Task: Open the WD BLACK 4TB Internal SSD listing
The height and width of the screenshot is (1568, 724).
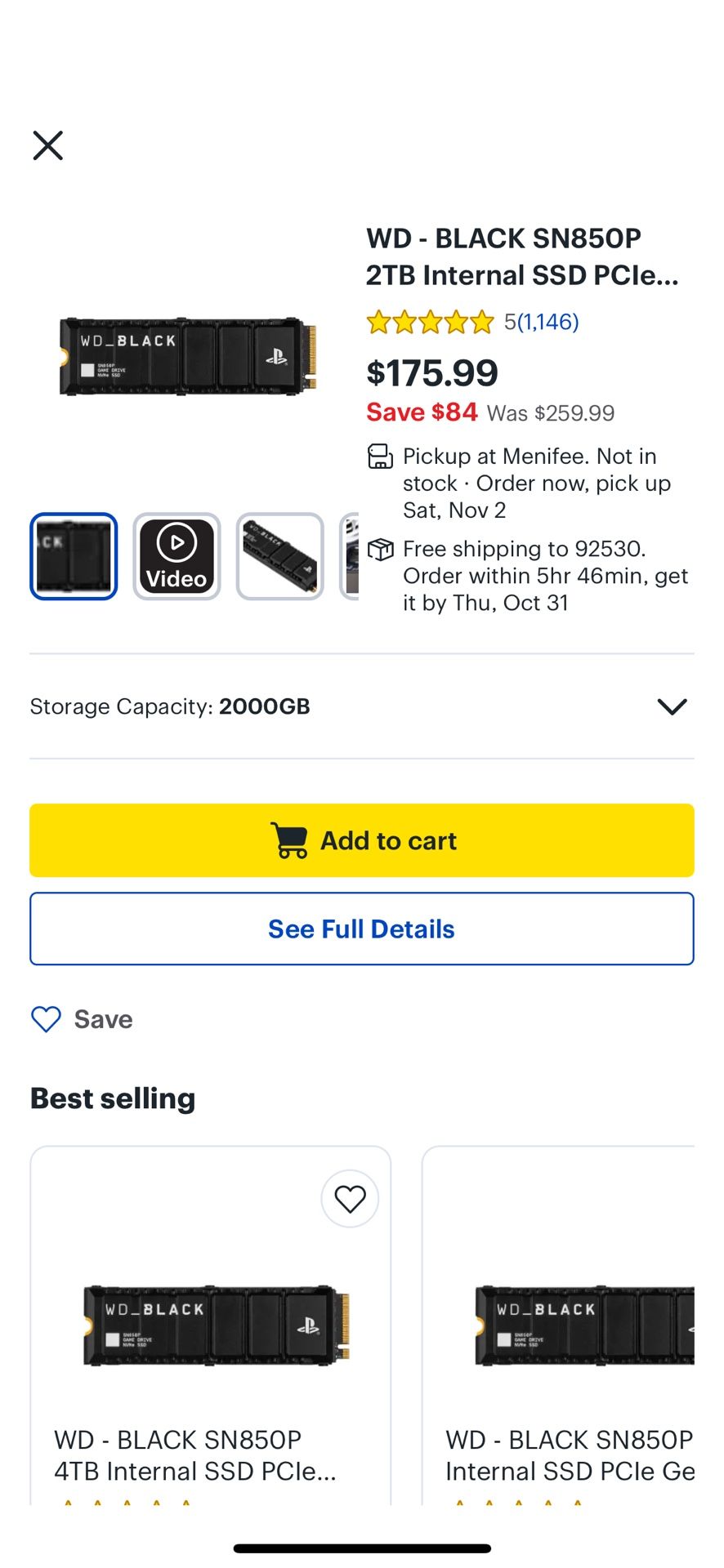Action: 195,1455
